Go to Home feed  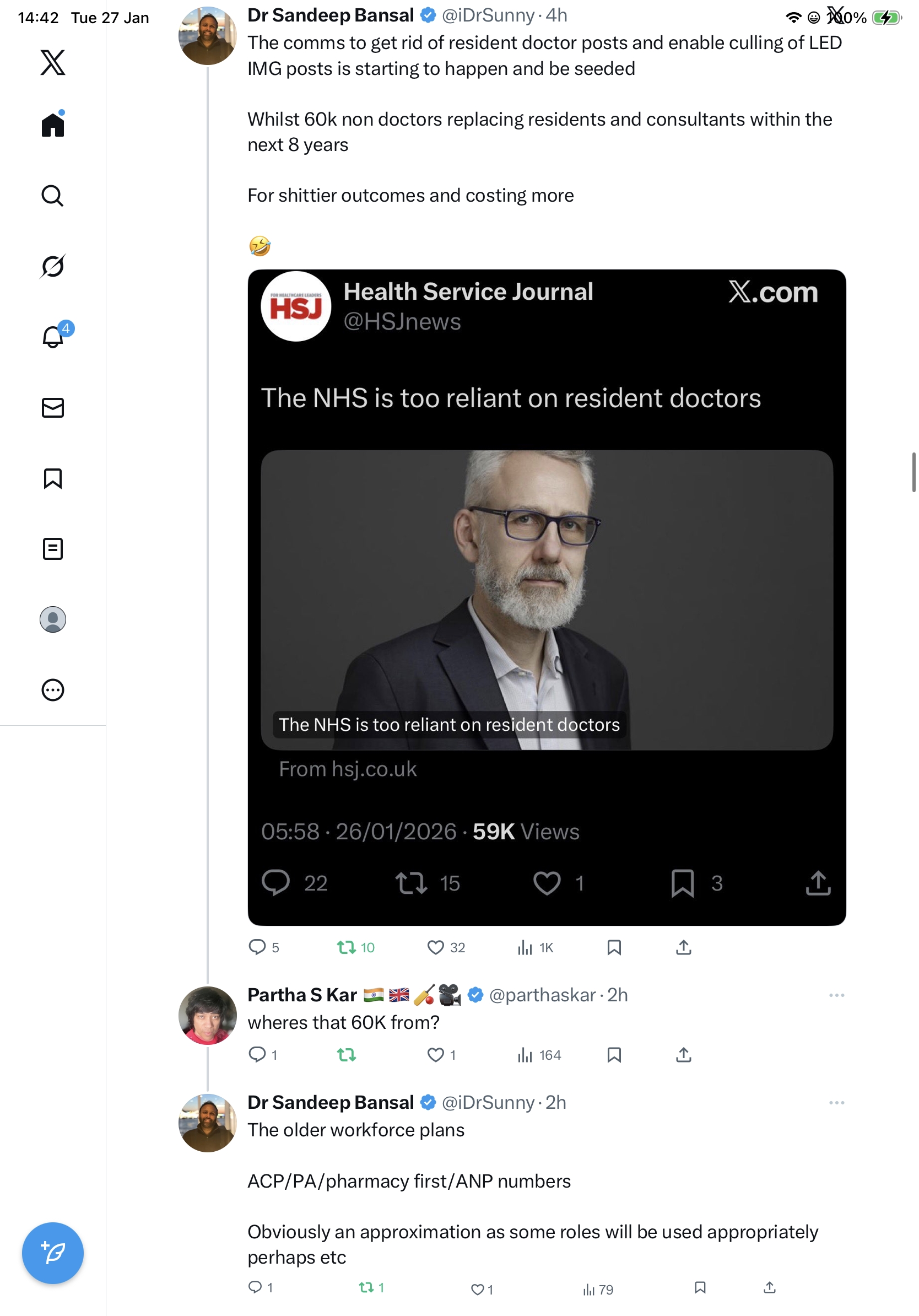click(53, 125)
